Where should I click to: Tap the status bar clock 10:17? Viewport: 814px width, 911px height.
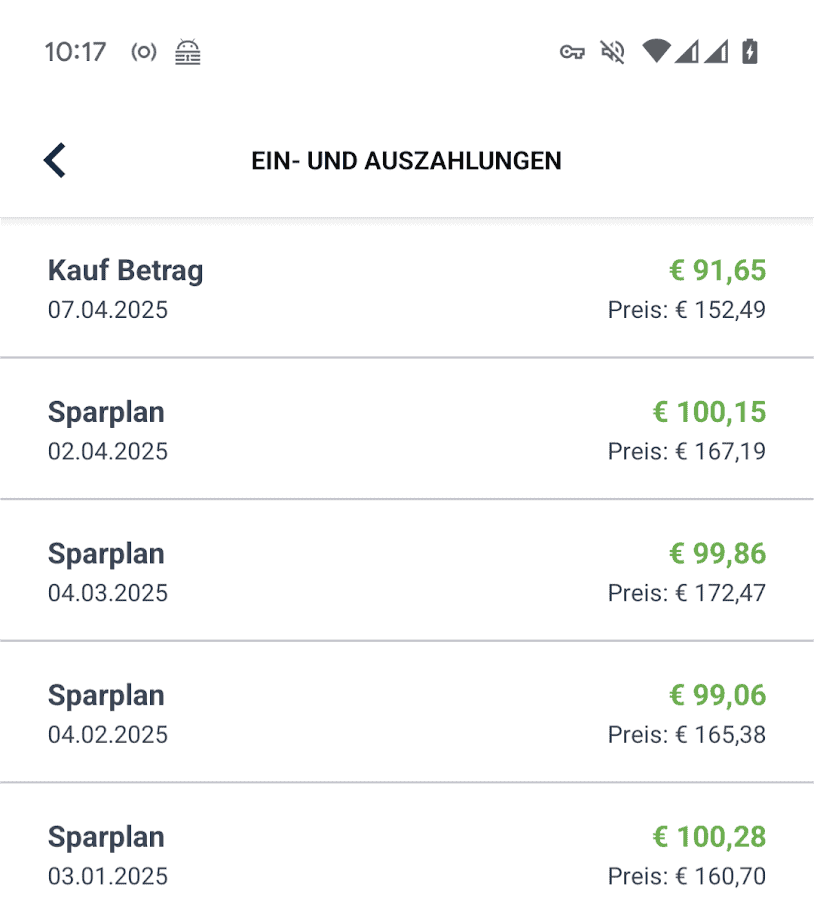[76, 52]
